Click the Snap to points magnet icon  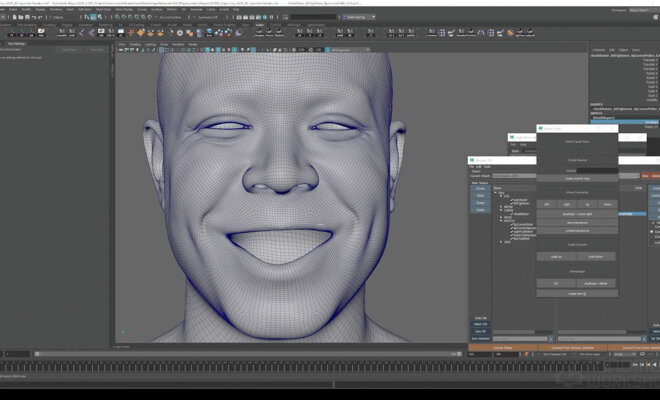coord(130,17)
